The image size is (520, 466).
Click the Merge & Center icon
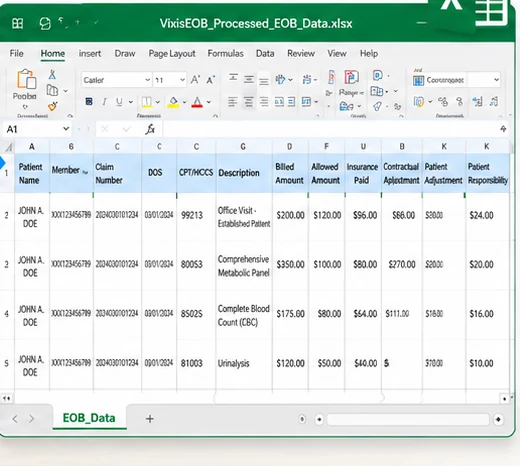[306, 102]
